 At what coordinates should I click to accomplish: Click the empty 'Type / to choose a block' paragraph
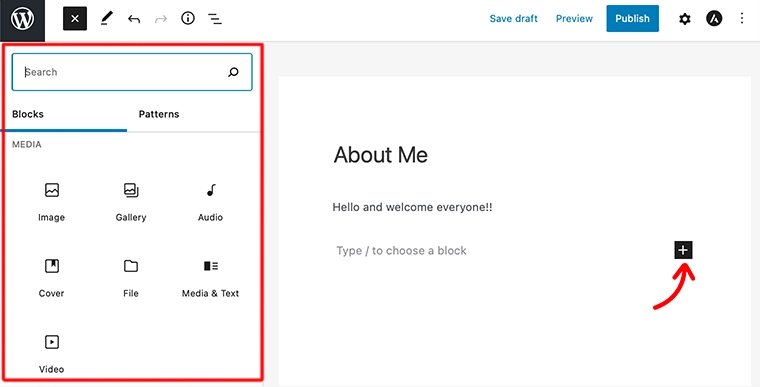tap(401, 251)
